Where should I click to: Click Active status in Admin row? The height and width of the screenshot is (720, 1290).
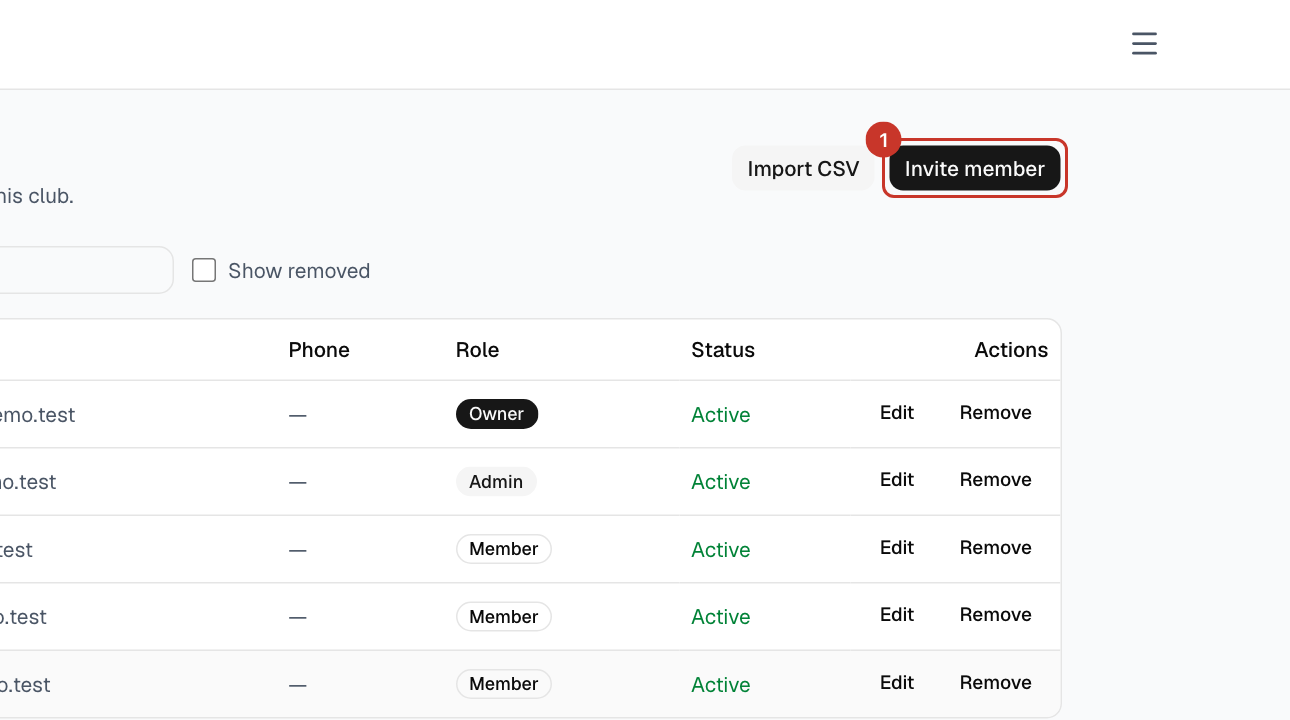click(721, 482)
